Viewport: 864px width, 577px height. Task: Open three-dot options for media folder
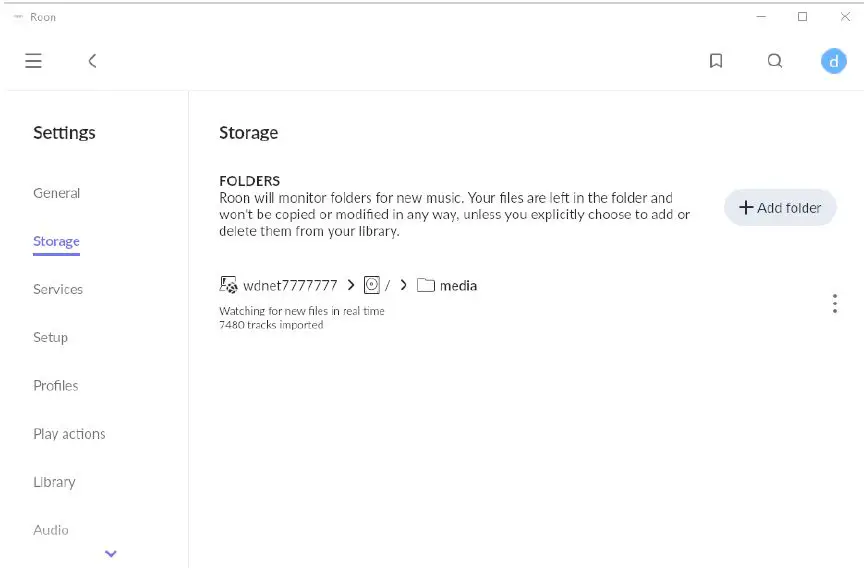click(835, 304)
